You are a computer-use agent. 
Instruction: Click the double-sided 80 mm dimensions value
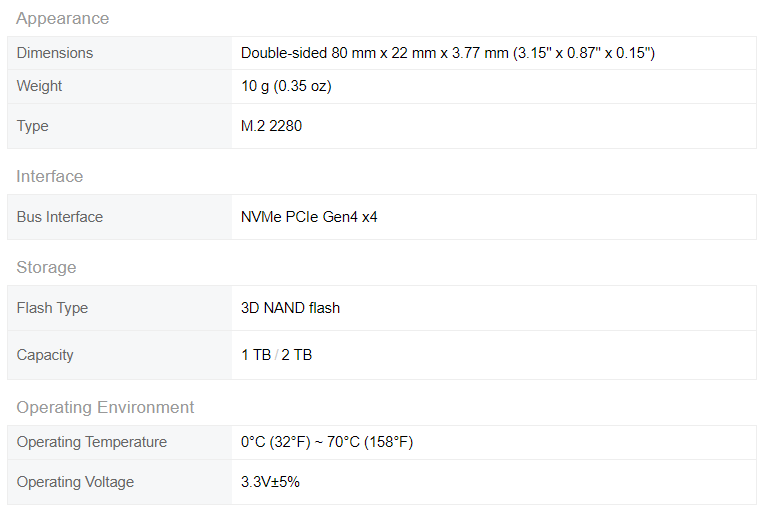point(447,53)
